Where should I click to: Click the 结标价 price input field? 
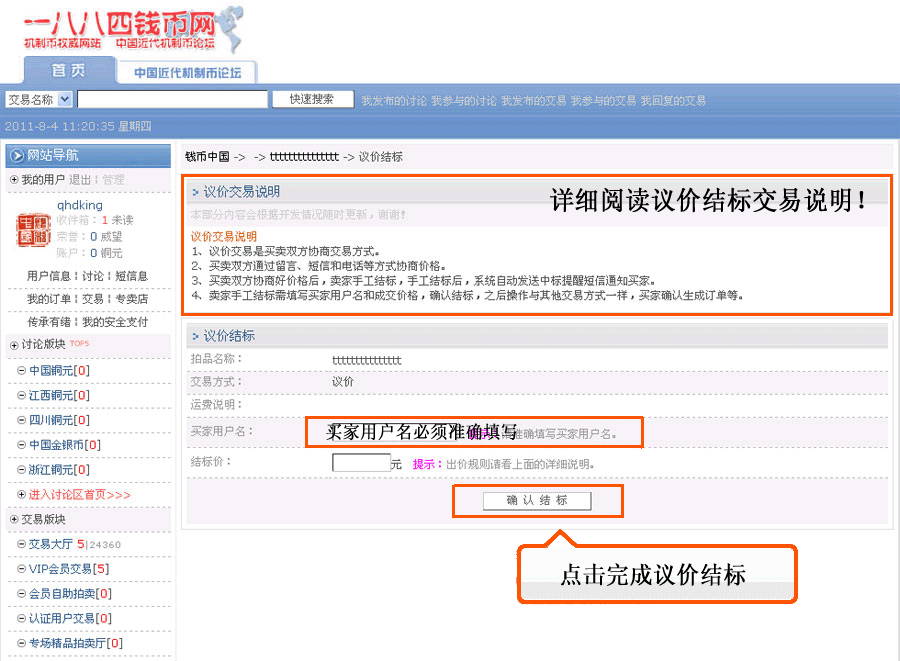360,463
